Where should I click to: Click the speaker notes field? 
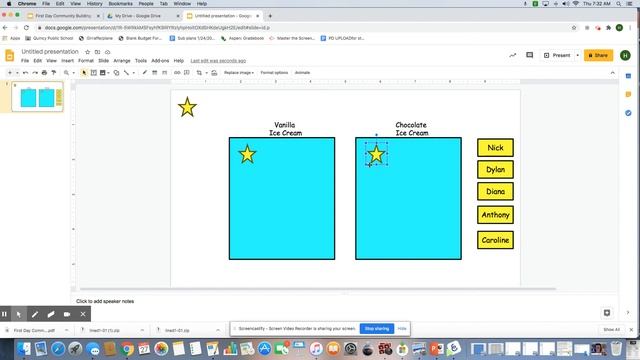coord(345,301)
